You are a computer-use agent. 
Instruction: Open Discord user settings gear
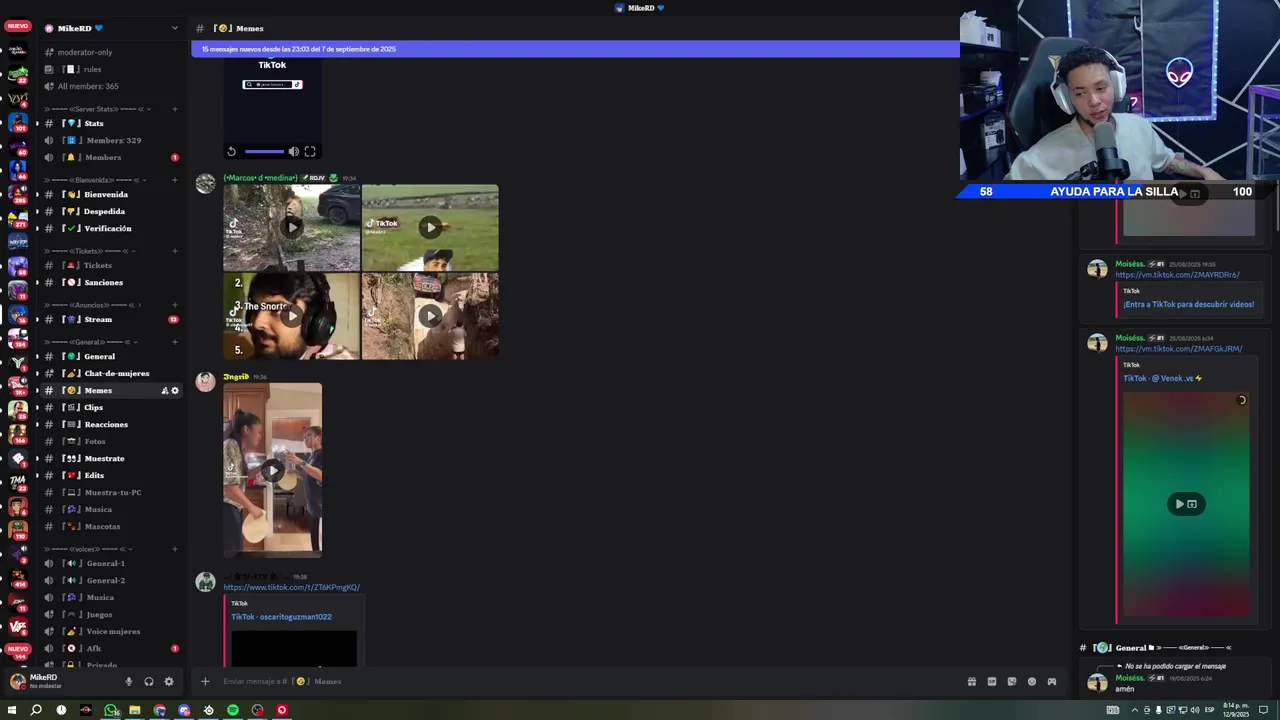(x=169, y=682)
